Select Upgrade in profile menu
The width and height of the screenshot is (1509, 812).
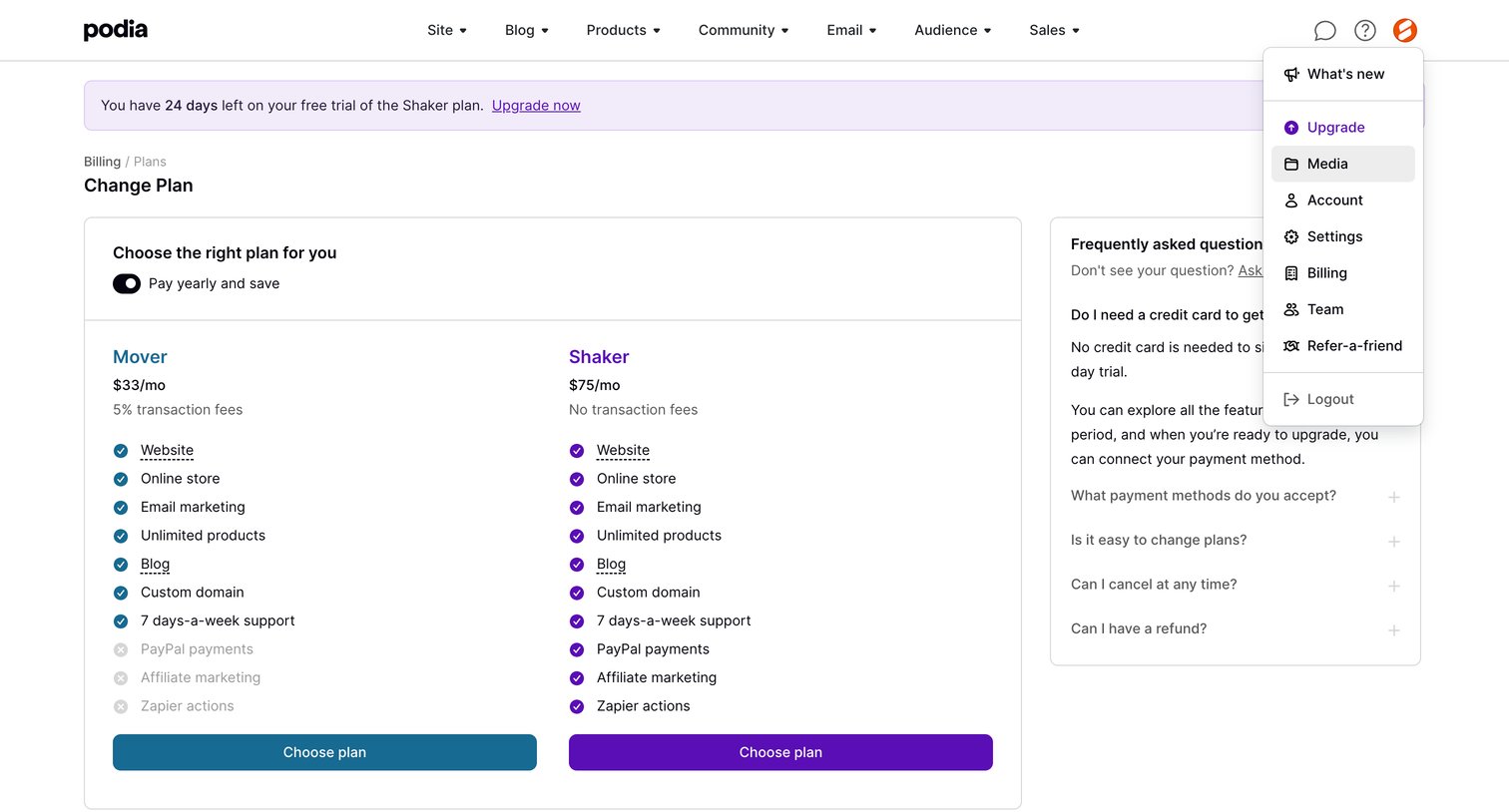[x=1343, y=128]
